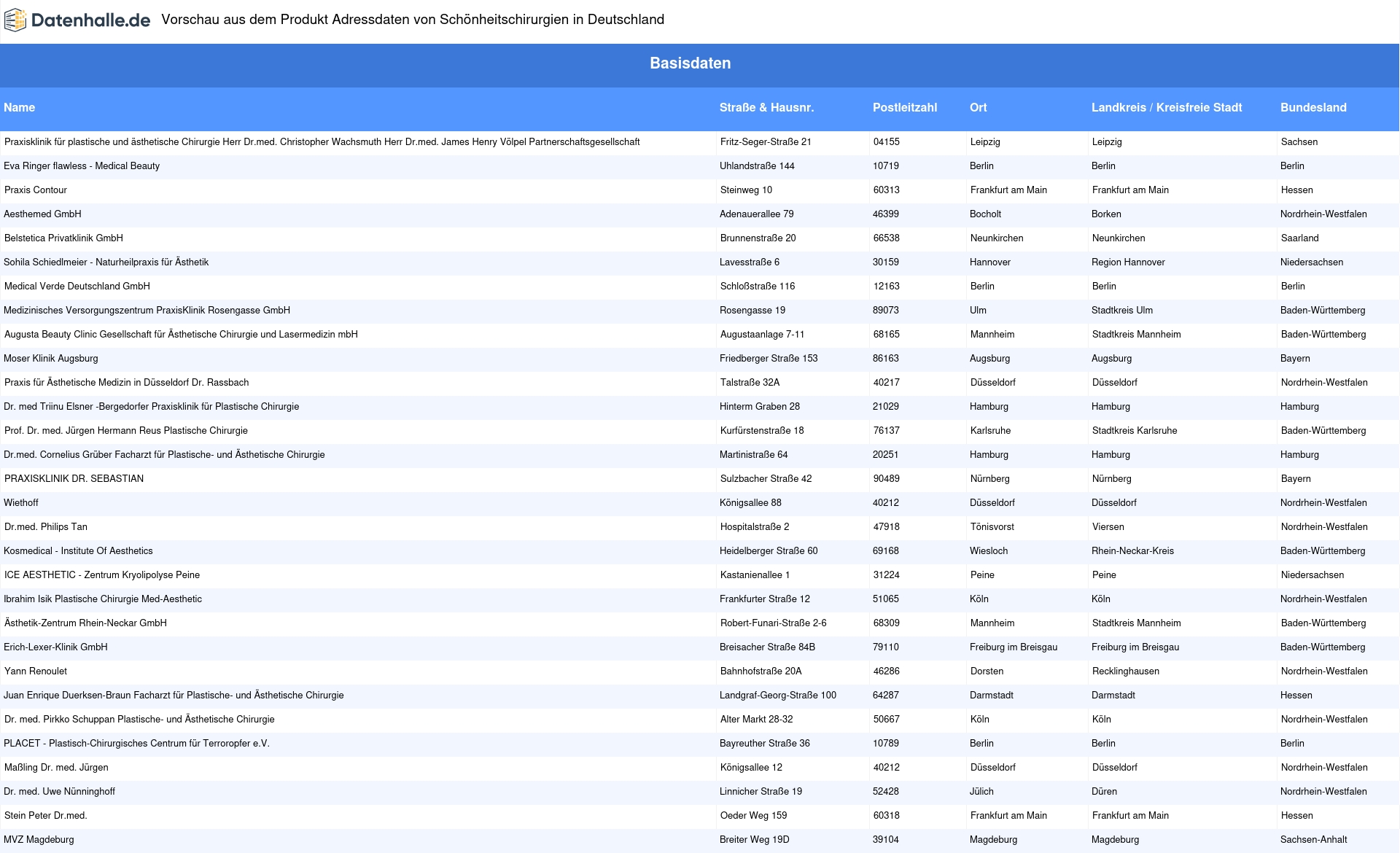Click the Moser Klinik Augsburg name
The image size is (1400, 853).
click(x=51, y=359)
